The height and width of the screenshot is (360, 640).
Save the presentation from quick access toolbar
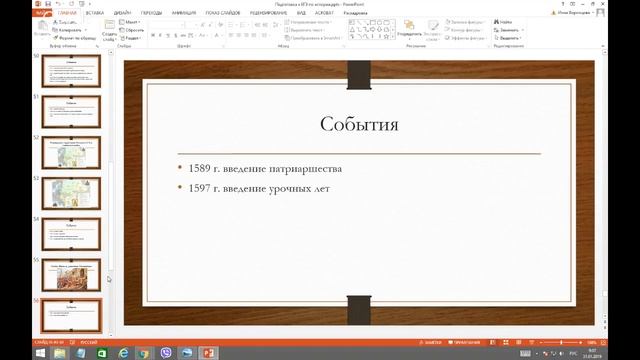pos(48,4)
